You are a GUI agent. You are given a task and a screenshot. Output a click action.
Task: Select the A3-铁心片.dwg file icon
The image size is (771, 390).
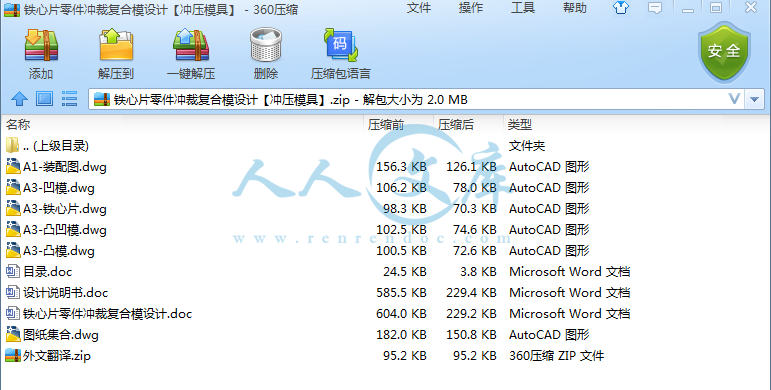(13, 209)
